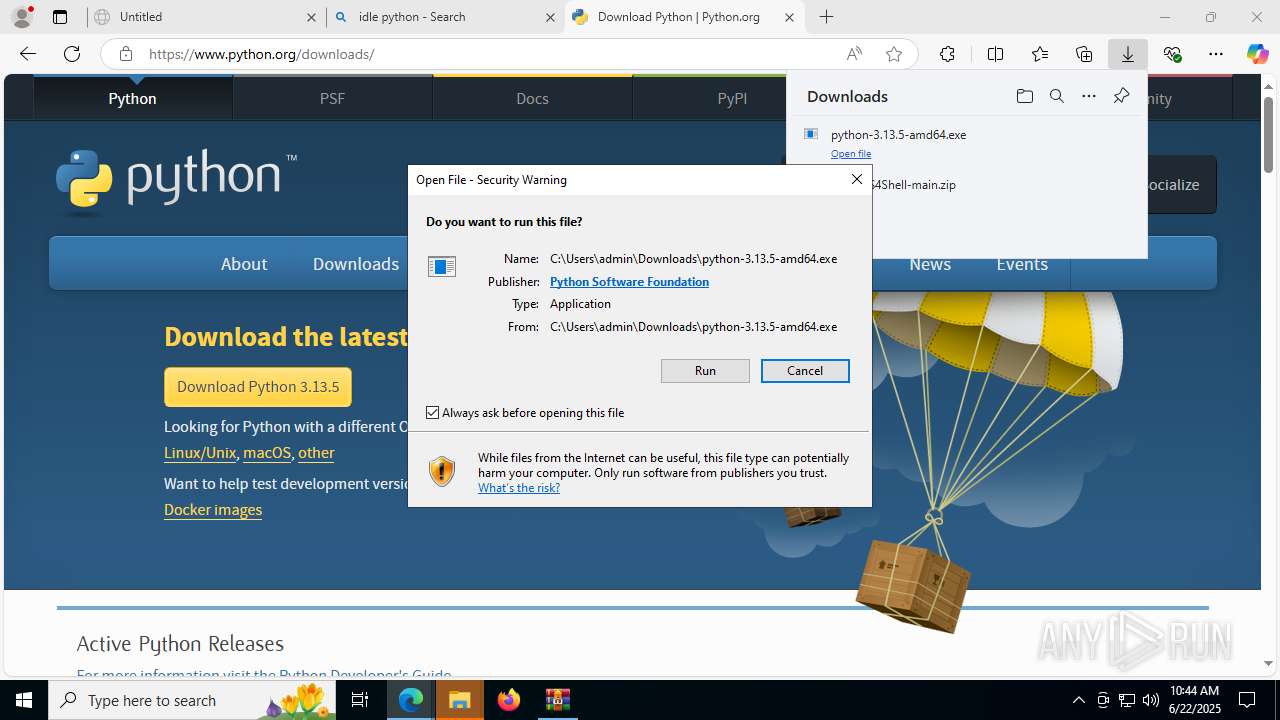This screenshot has width=1280, height=720.
Task: Activate the Read aloud icon
Action: click(x=854, y=54)
